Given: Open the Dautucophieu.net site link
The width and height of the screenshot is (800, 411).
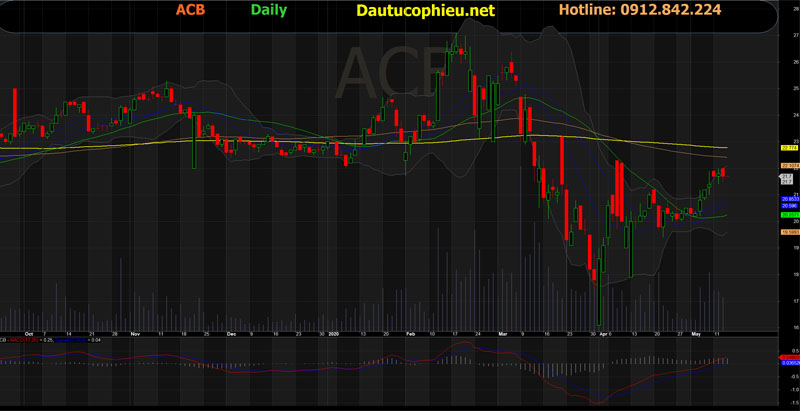Looking at the screenshot, I should [x=426, y=10].
